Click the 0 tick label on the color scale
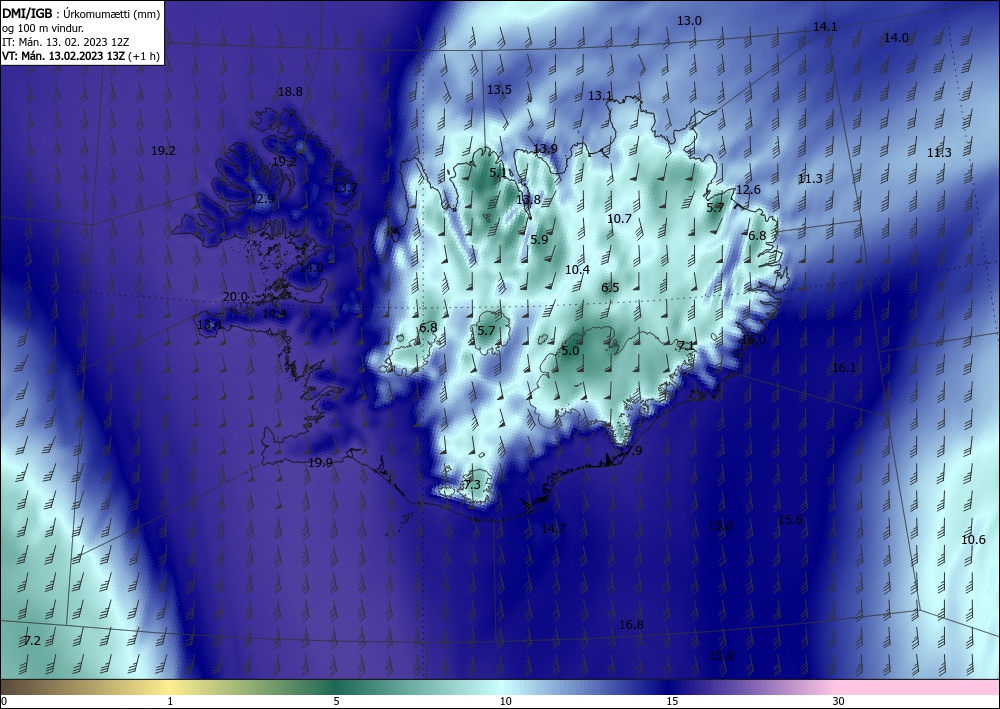 (x=4, y=702)
